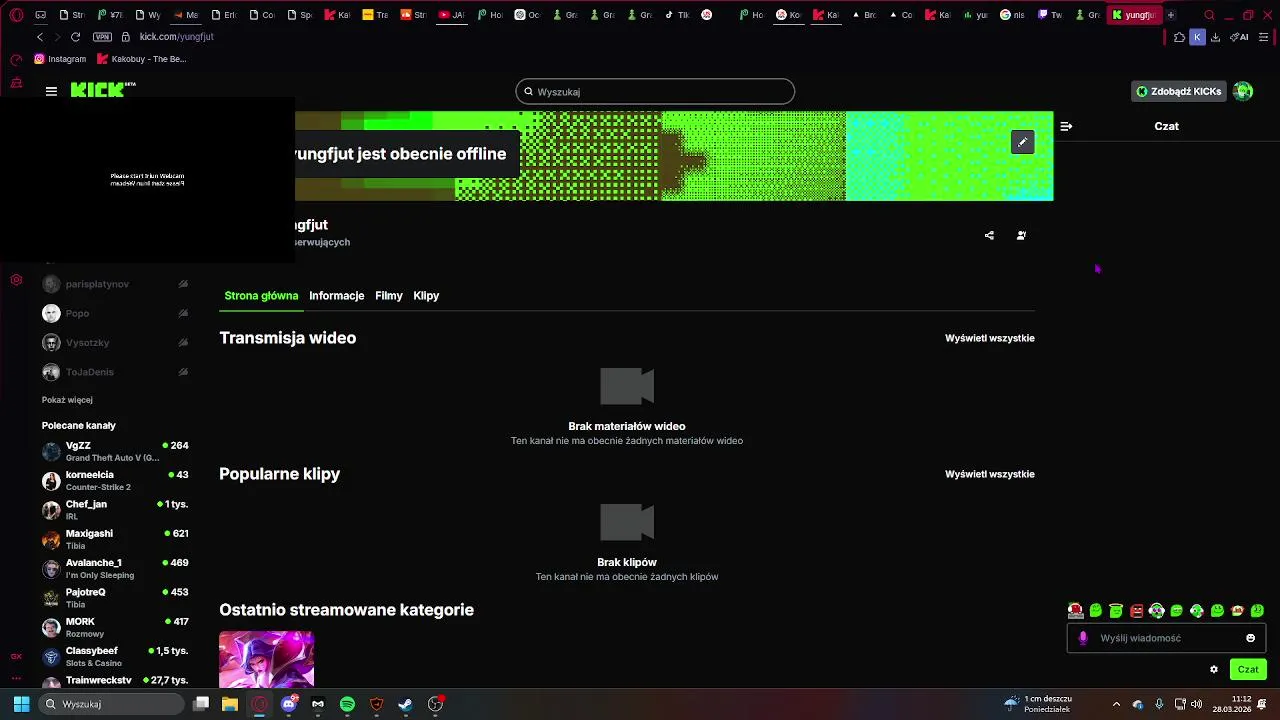Open File Explorer from taskbar
The image size is (1280, 720).
pyautogui.click(x=230, y=704)
